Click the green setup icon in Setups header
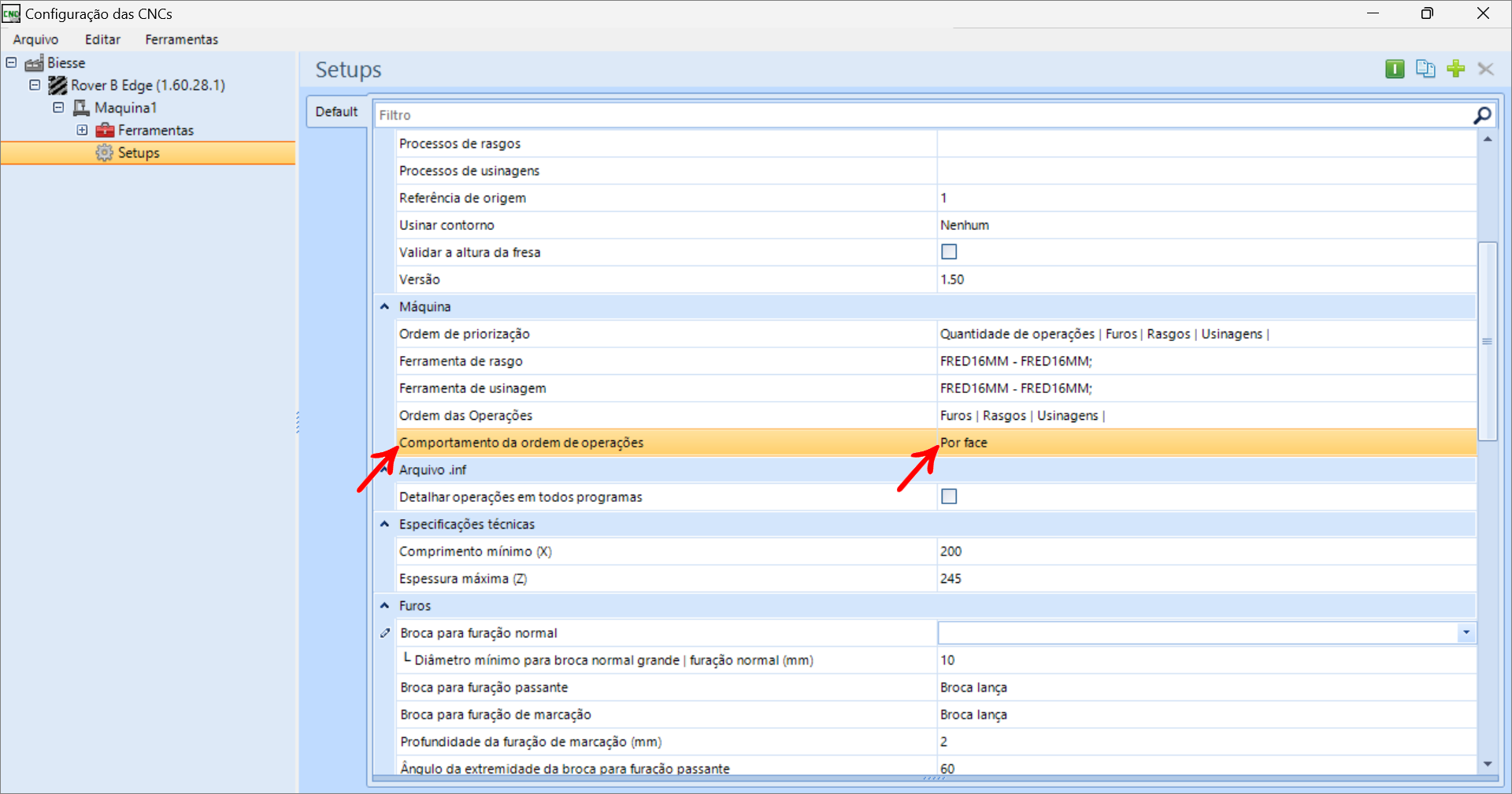 pyautogui.click(x=1395, y=69)
